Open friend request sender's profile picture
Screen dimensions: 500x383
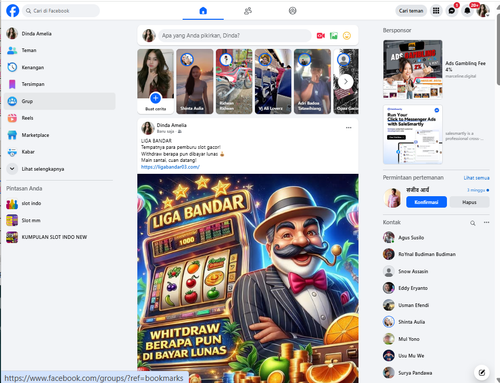pyautogui.click(x=392, y=198)
